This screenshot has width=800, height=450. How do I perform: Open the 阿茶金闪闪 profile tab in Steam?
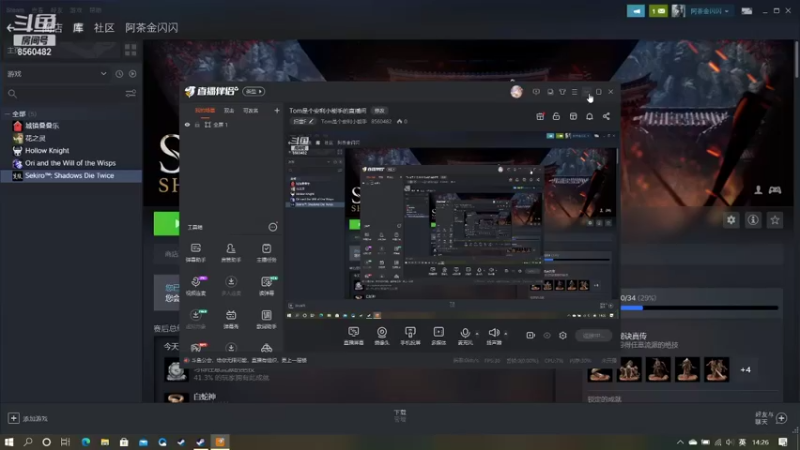click(x=152, y=28)
